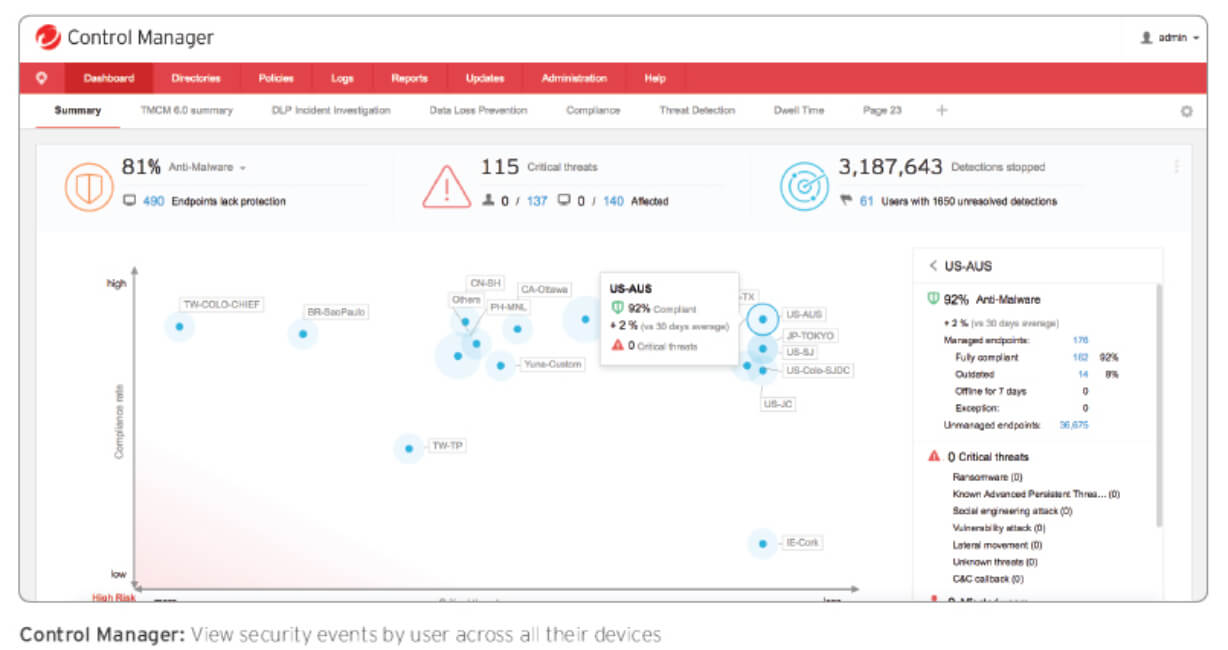The image size is (1228, 650).
Task: Open the widget options dots beside Detections stopped
Action: pos(1175,167)
